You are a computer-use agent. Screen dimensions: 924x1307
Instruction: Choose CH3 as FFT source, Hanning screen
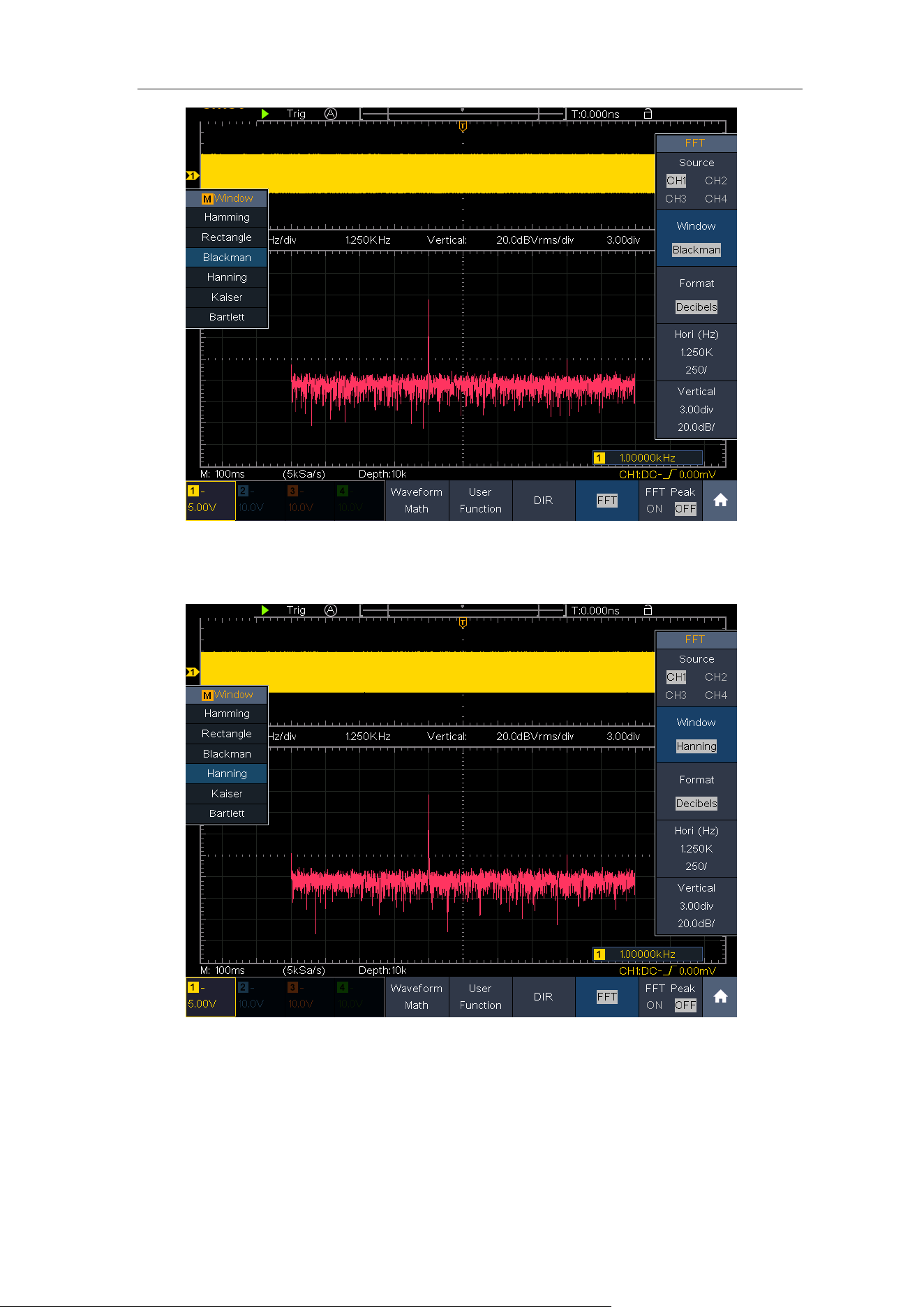[x=676, y=695]
